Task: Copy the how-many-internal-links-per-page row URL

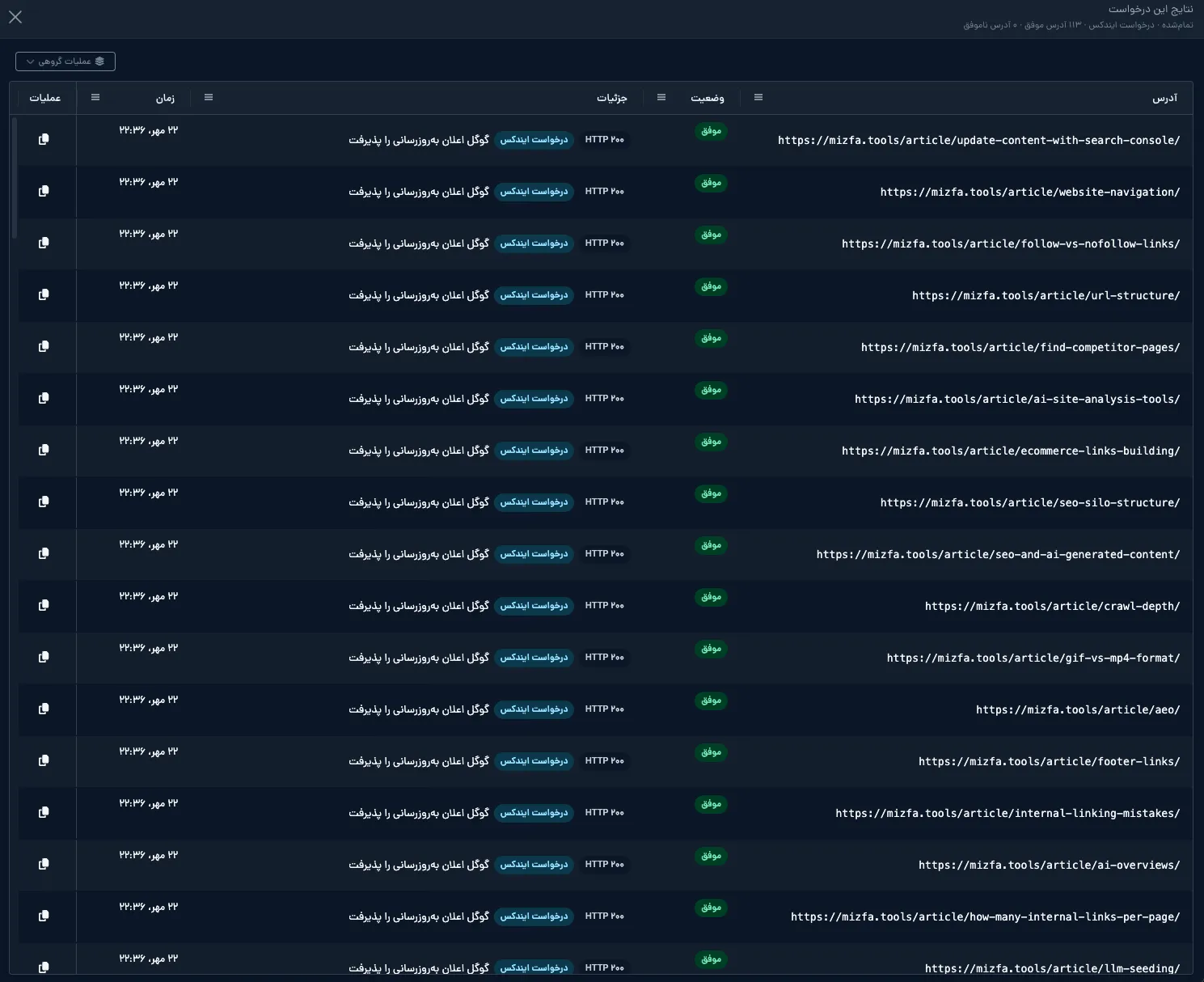Action: 44,916
